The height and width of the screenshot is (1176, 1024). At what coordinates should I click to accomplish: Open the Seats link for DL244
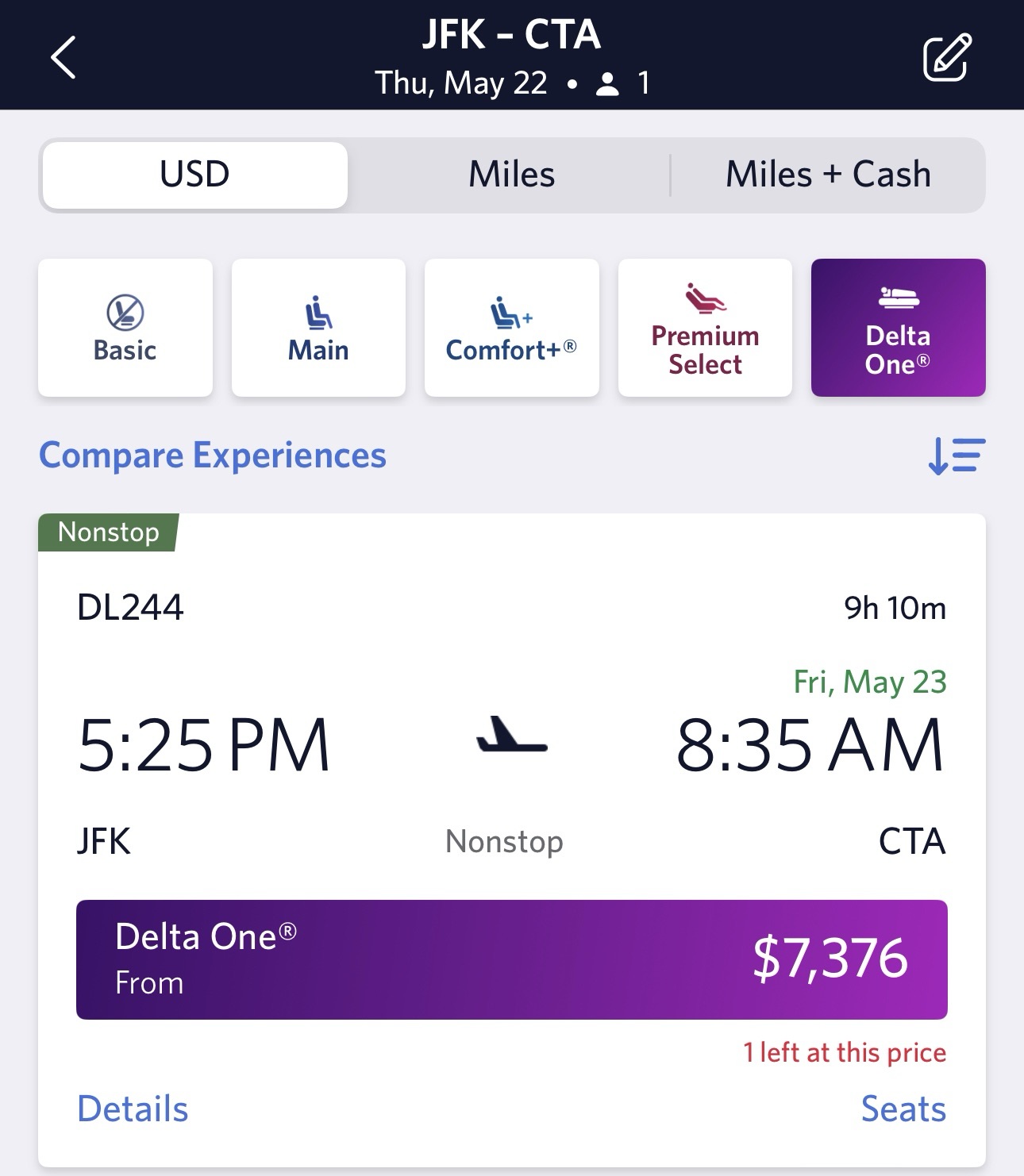[903, 1109]
